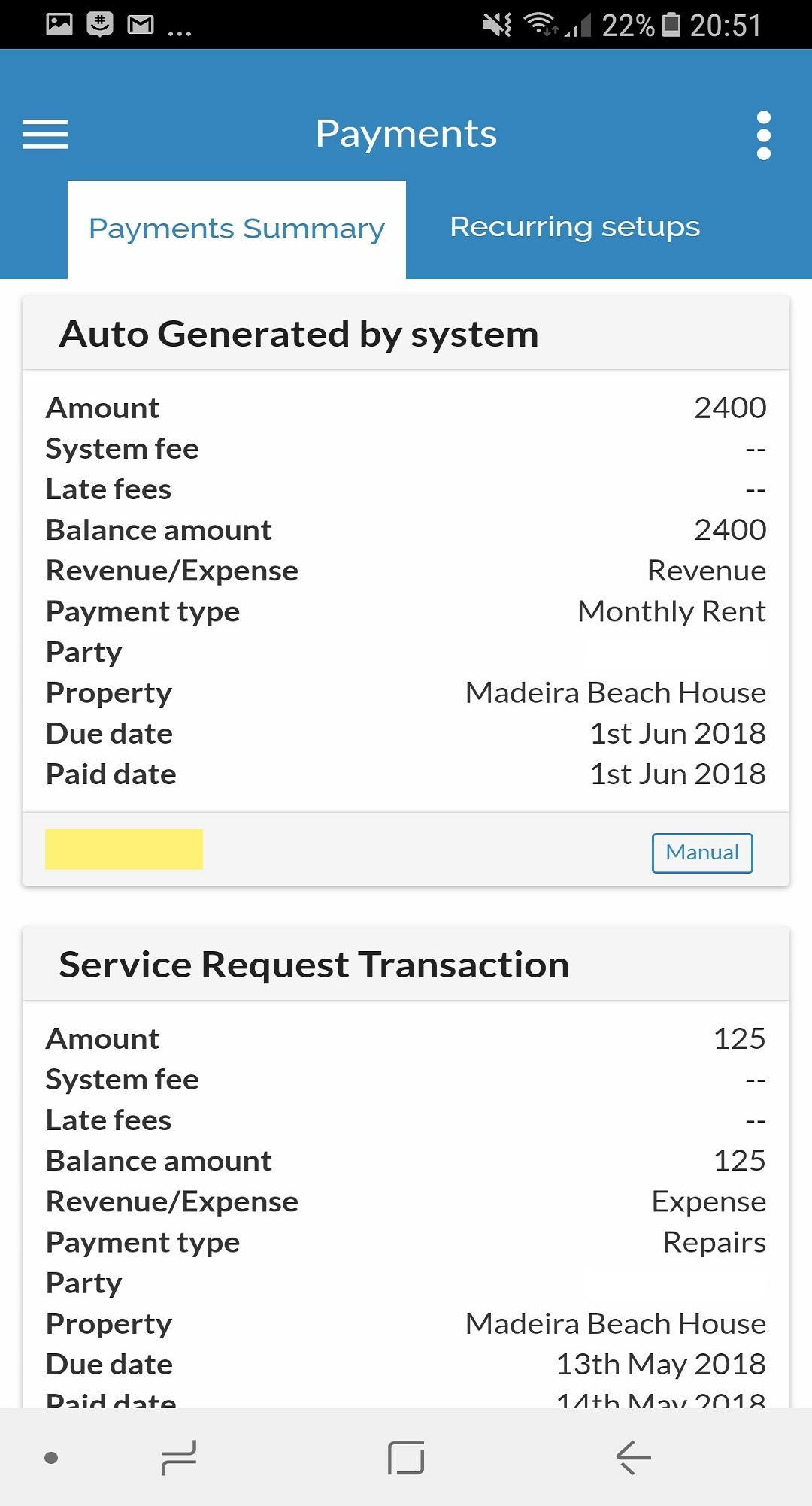The width and height of the screenshot is (812, 1506).
Task: Tap the Monthly Rent payment type value
Action: point(671,611)
